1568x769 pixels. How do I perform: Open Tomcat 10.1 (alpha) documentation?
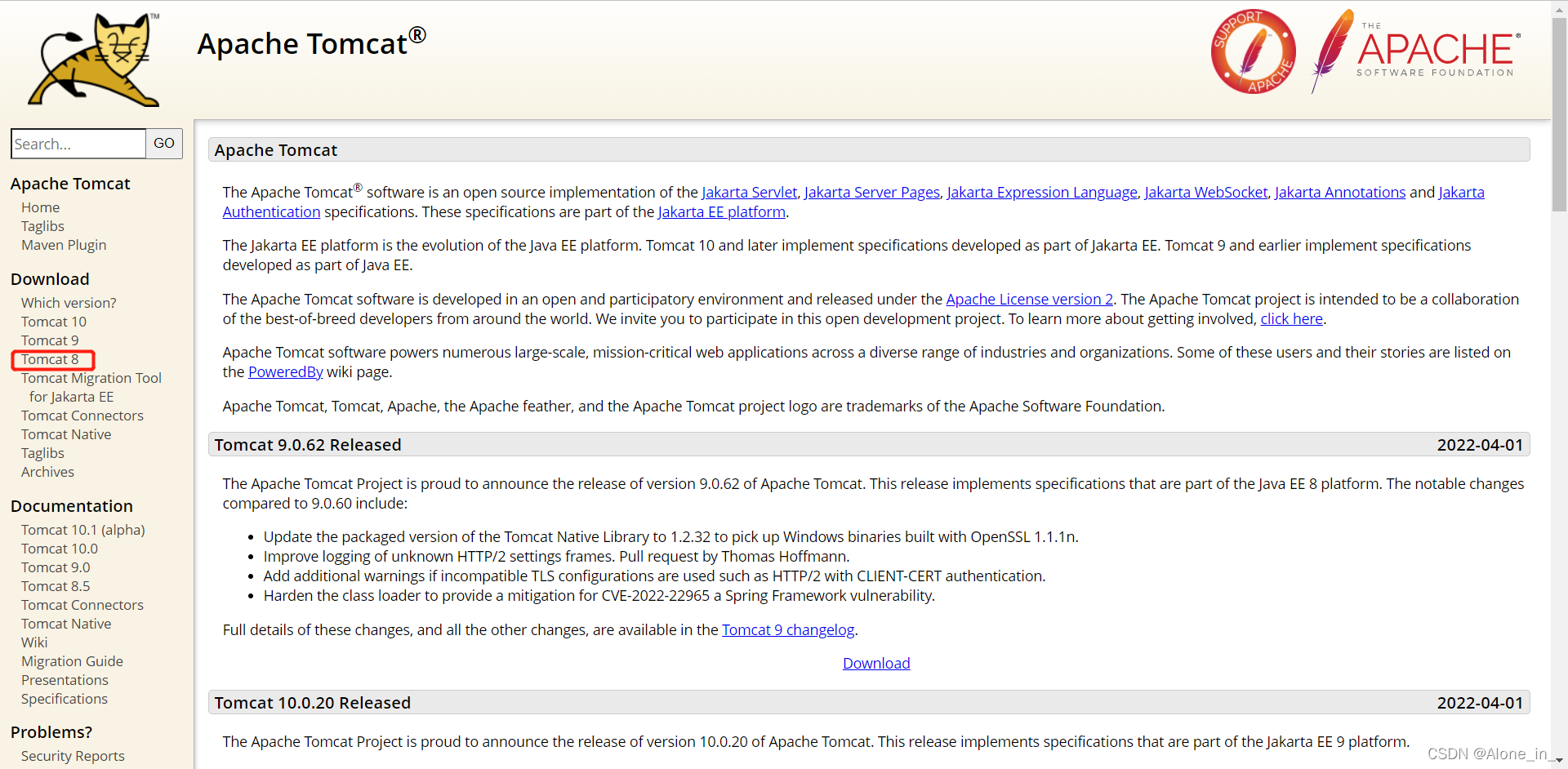pos(83,530)
